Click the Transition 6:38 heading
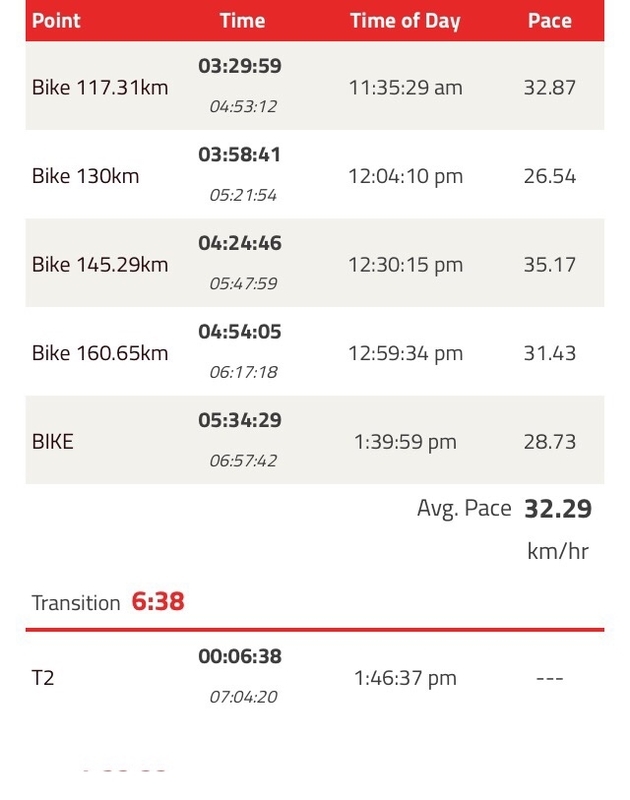Image resolution: width=630 pixels, height=800 pixels. (108, 602)
